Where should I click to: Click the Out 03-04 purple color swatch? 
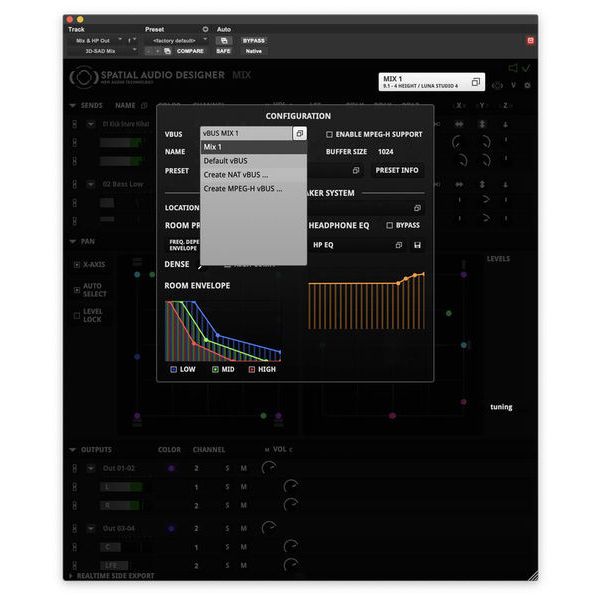[x=171, y=528]
